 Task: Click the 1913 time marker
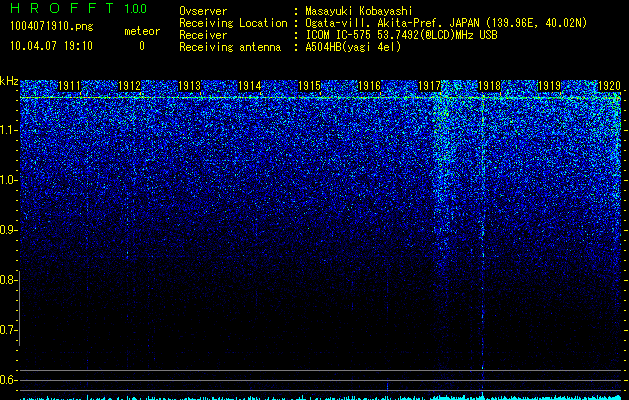click(x=189, y=86)
